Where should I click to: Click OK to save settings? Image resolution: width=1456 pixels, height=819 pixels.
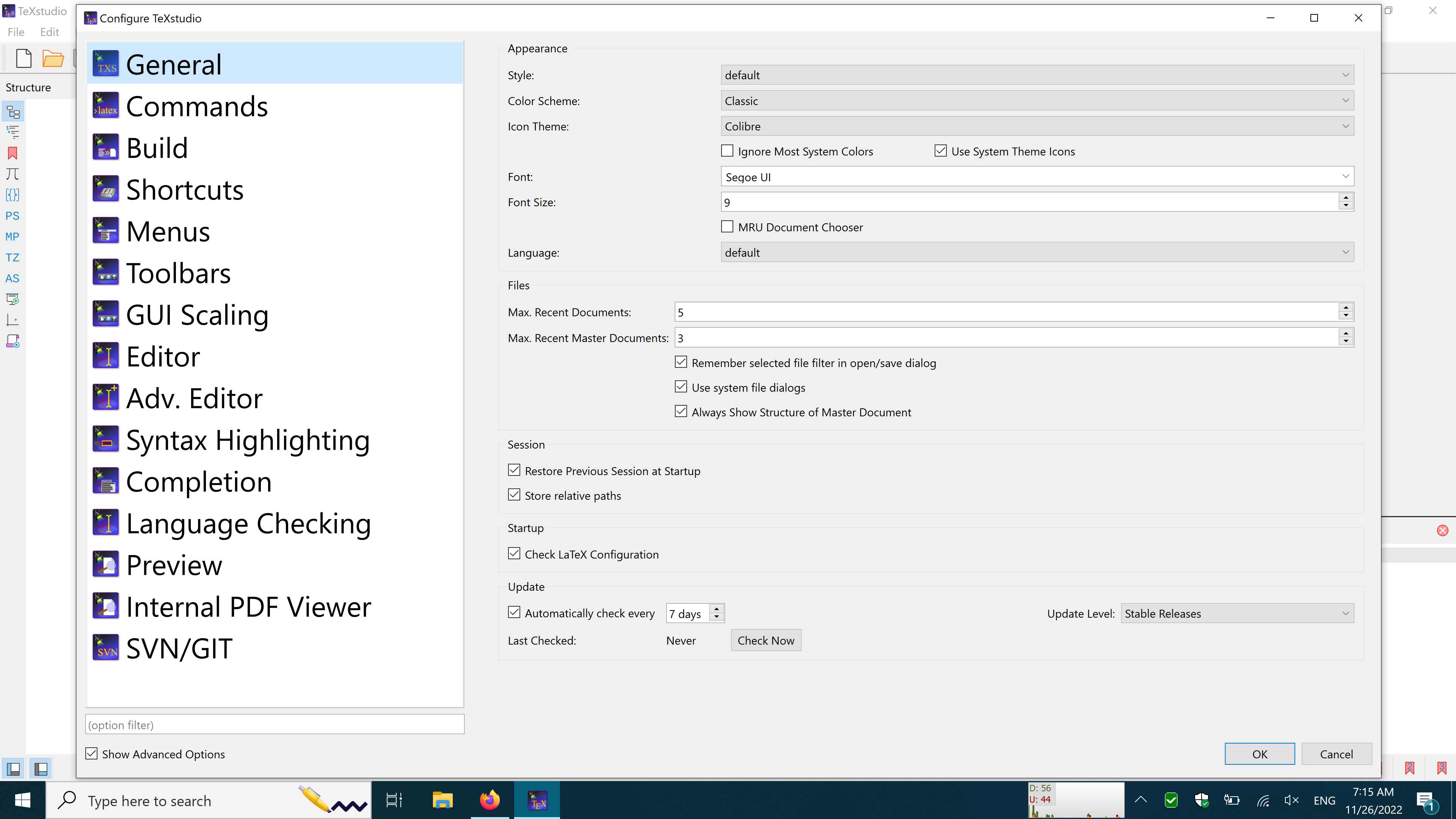(1259, 753)
